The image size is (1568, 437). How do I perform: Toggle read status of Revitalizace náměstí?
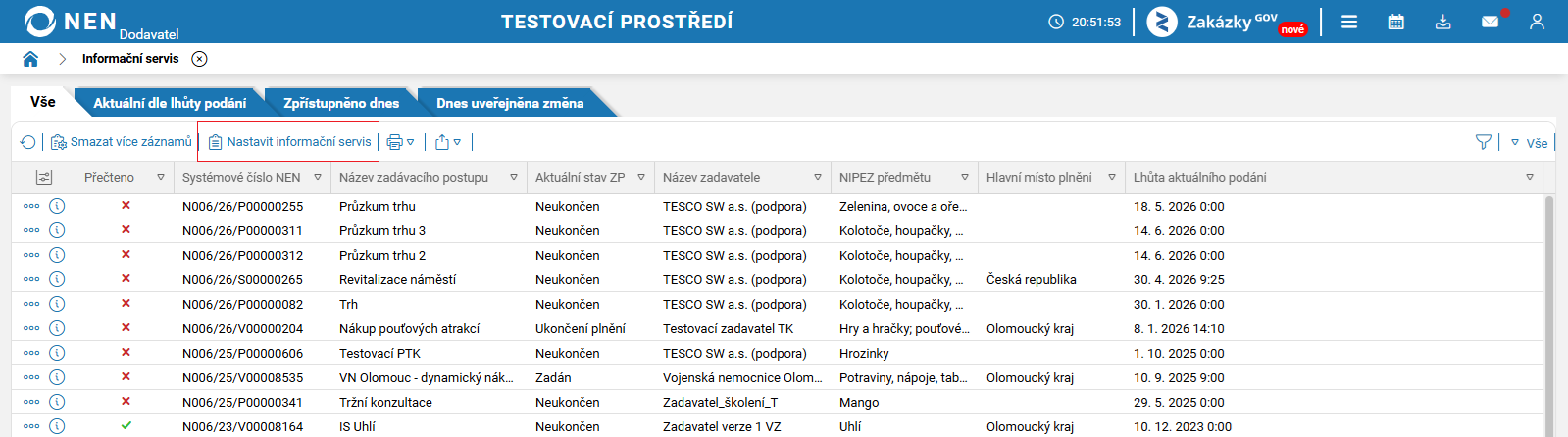pyautogui.click(x=126, y=278)
